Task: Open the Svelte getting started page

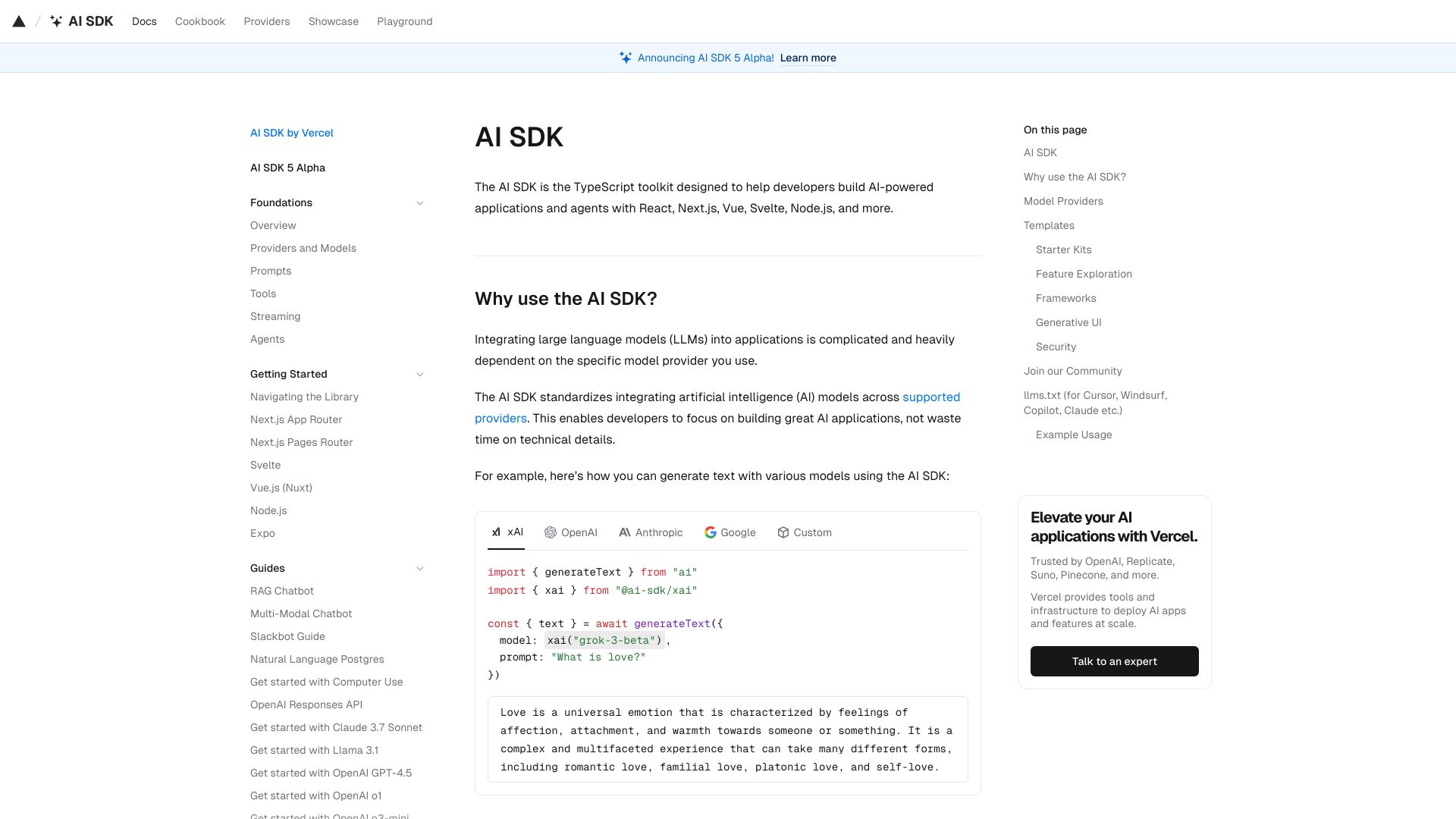Action: [x=265, y=465]
